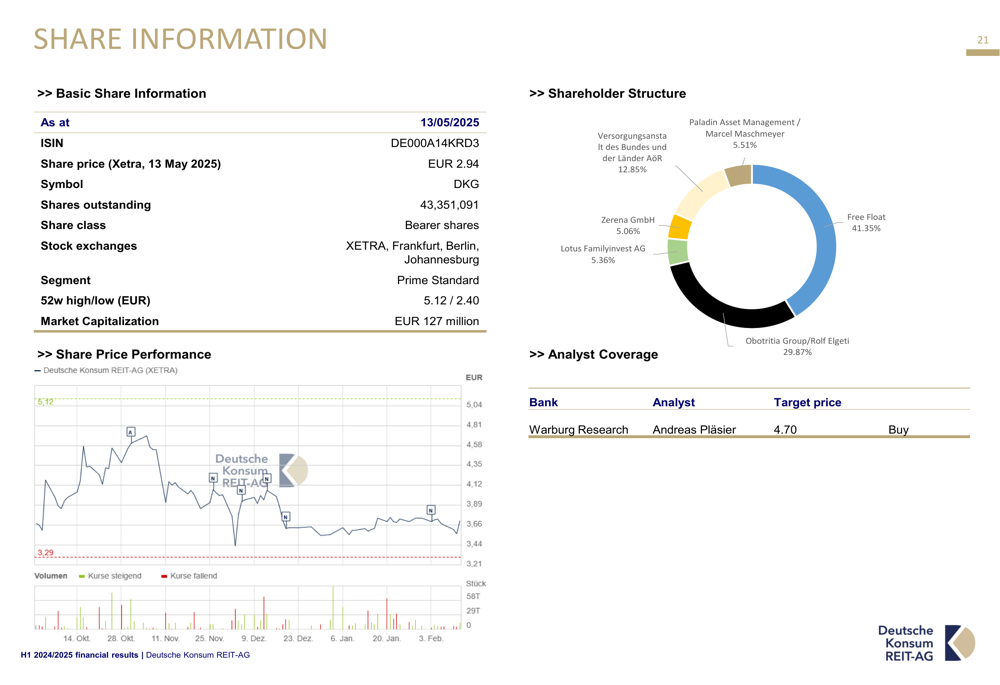Click the '9. Dez.' date axis label
Image resolution: width=1000 pixels, height=685 pixels.
click(254, 638)
